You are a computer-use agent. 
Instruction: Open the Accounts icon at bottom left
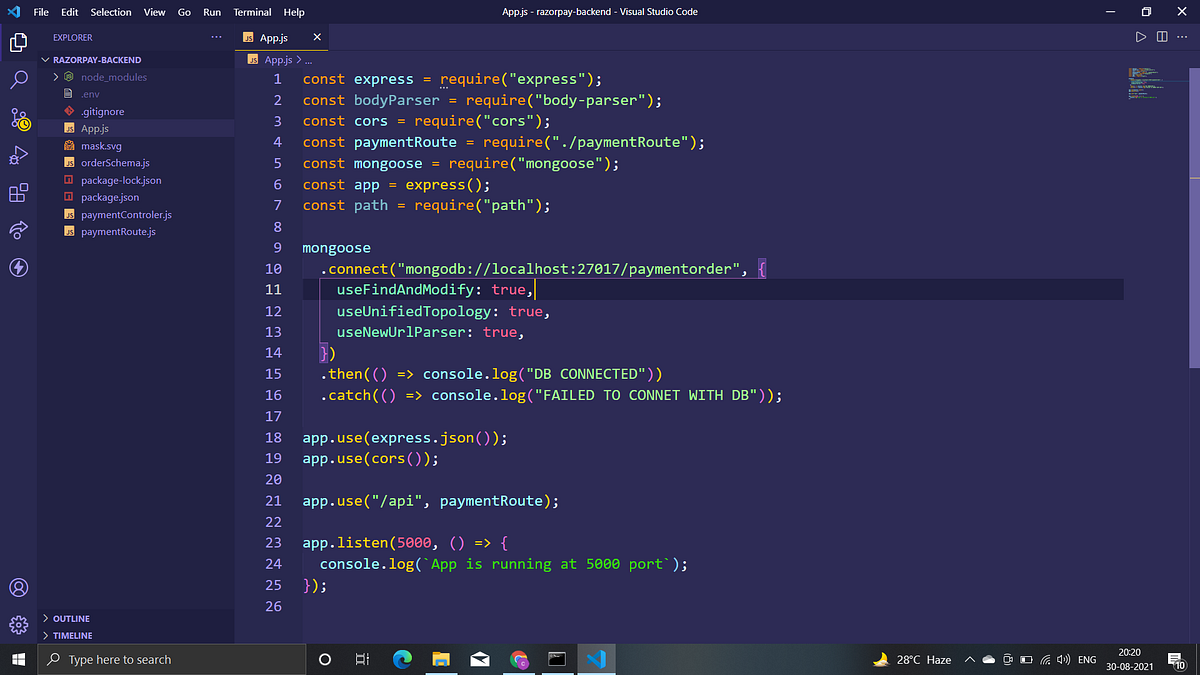click(x=18, y=588)
